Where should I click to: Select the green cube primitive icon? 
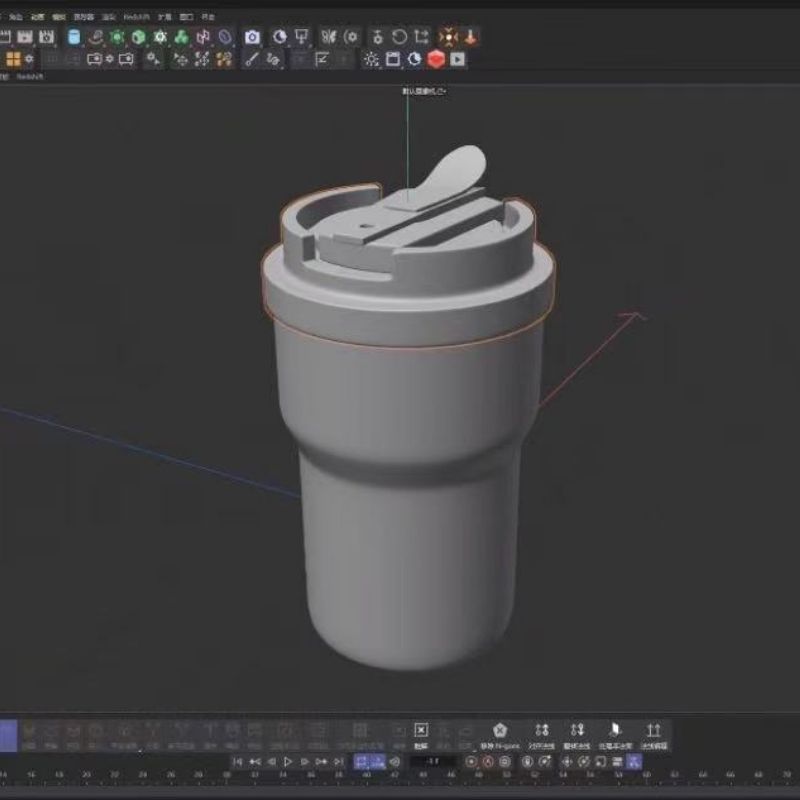pos(138,37)
